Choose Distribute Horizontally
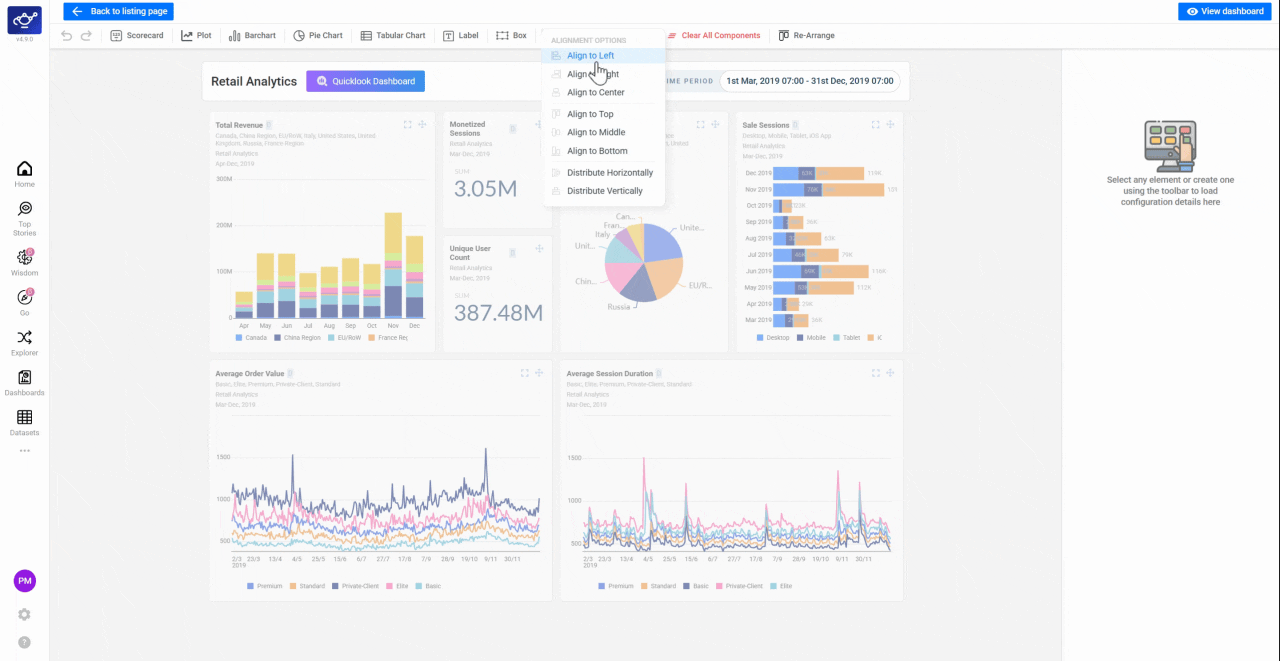Image resolution: width=1280 pixels, height=661 pixels. [x=603, y=173]
